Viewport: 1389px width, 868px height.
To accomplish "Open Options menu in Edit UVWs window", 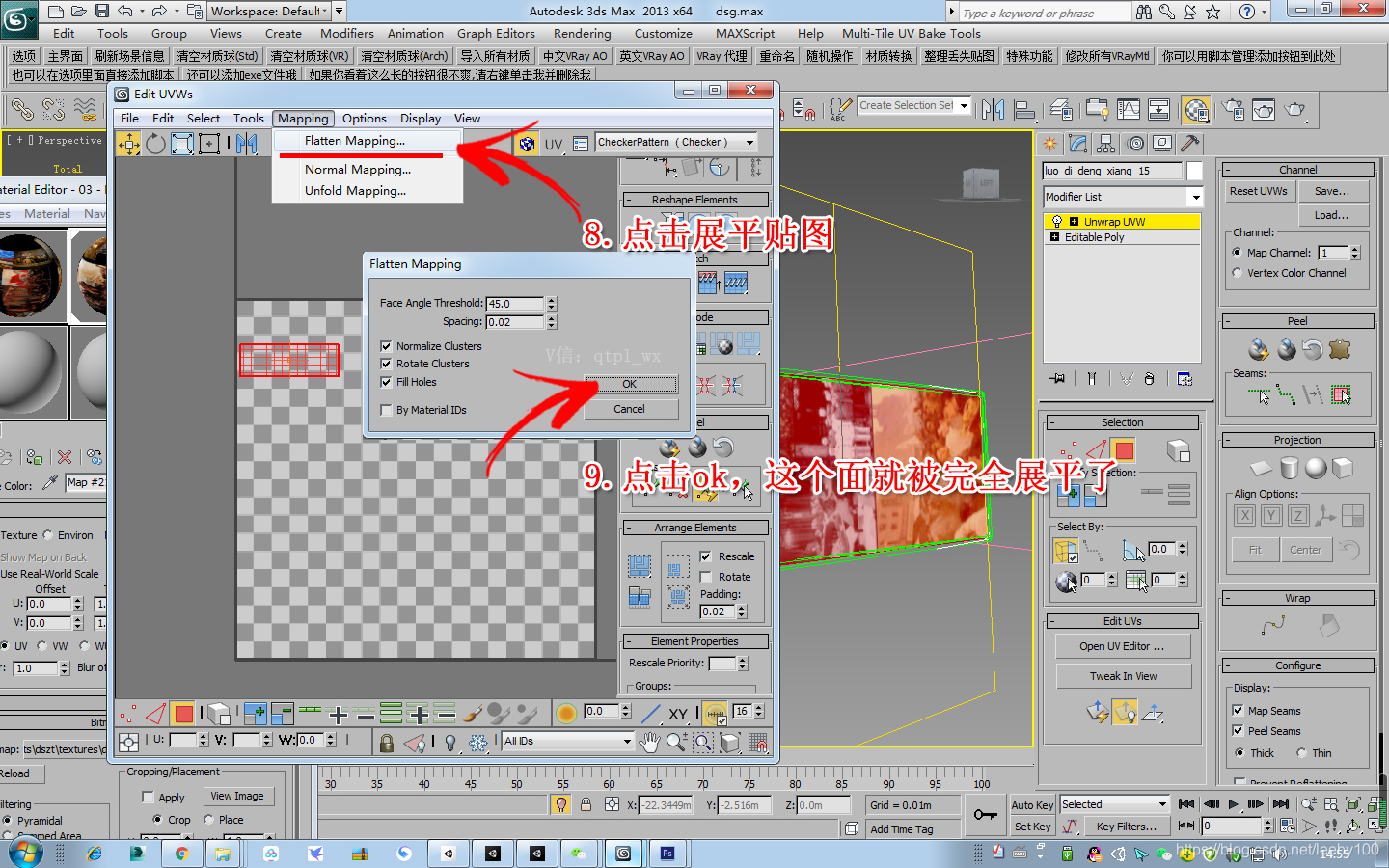I will tap(365, 119).
